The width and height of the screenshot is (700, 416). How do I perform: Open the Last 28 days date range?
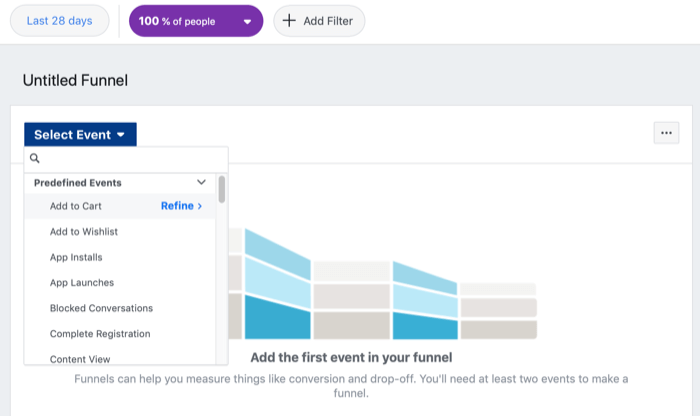59,21
